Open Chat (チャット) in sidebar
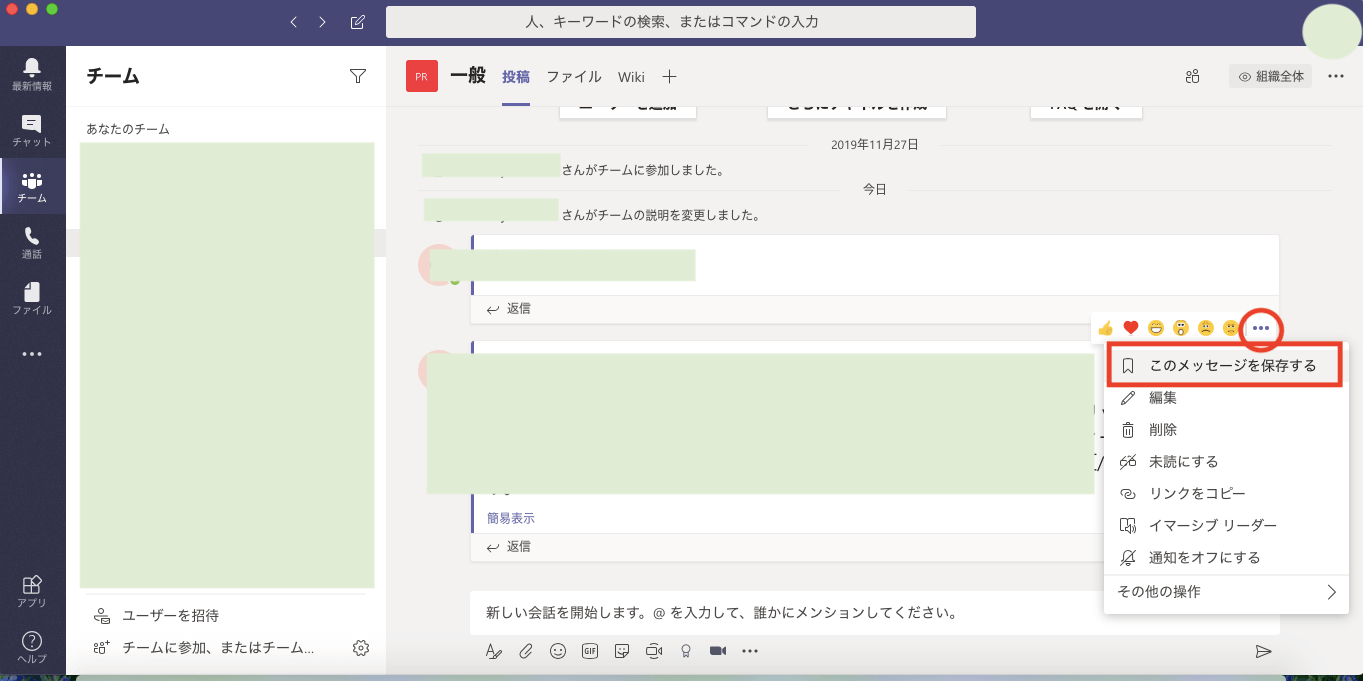Screen dimensions: 1363x681 tap(32, 131)
